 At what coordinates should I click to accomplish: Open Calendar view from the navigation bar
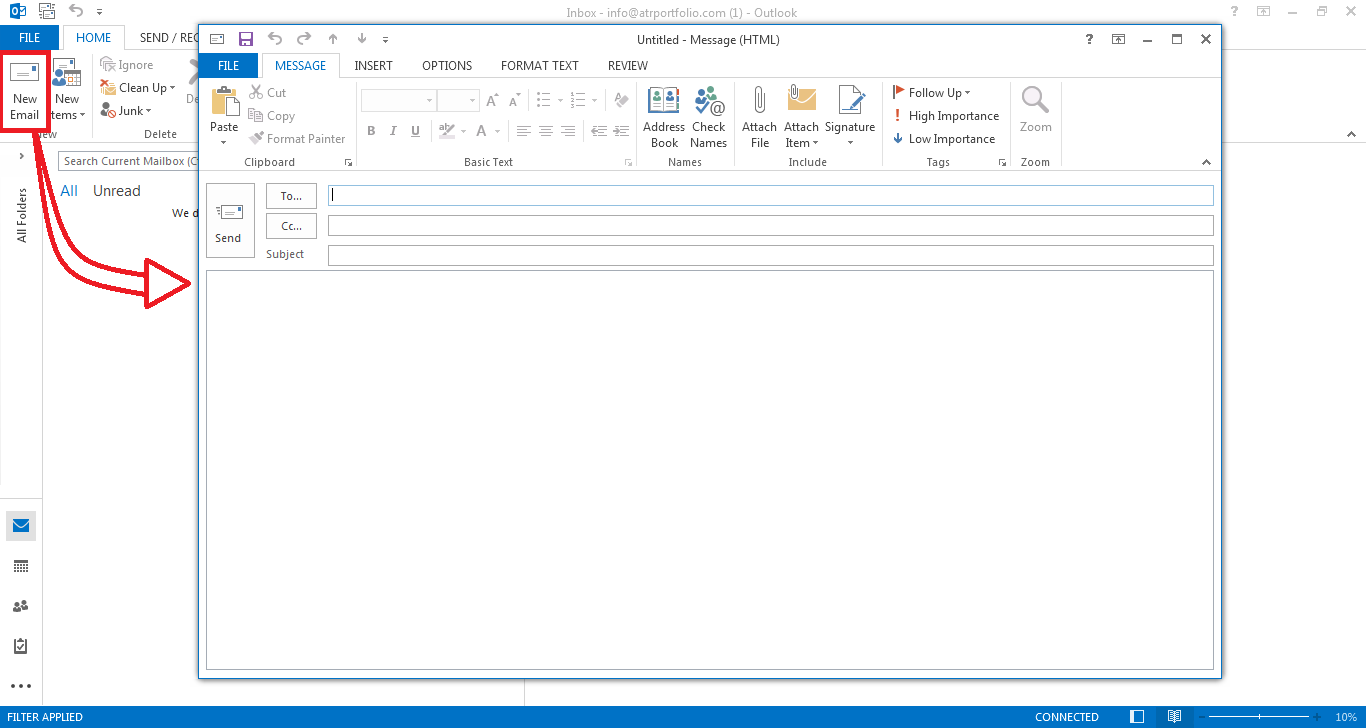(21, 566)
